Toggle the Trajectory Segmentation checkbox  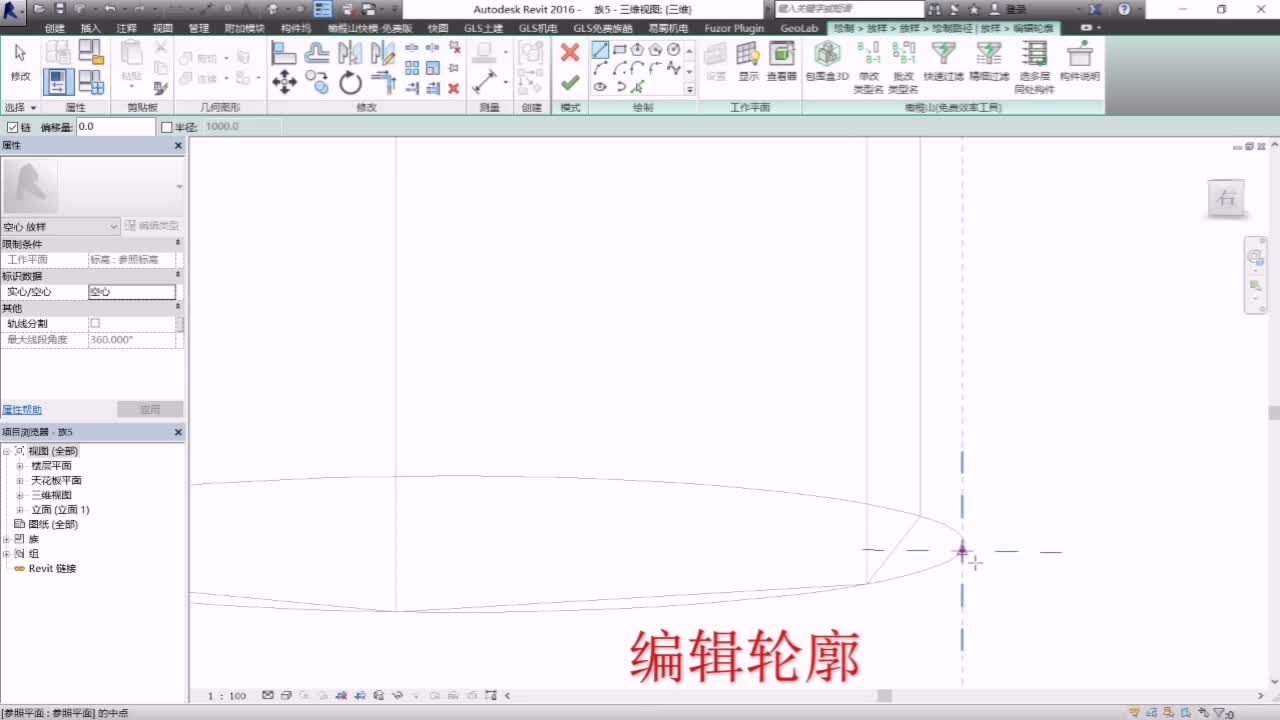coord(95,324)
